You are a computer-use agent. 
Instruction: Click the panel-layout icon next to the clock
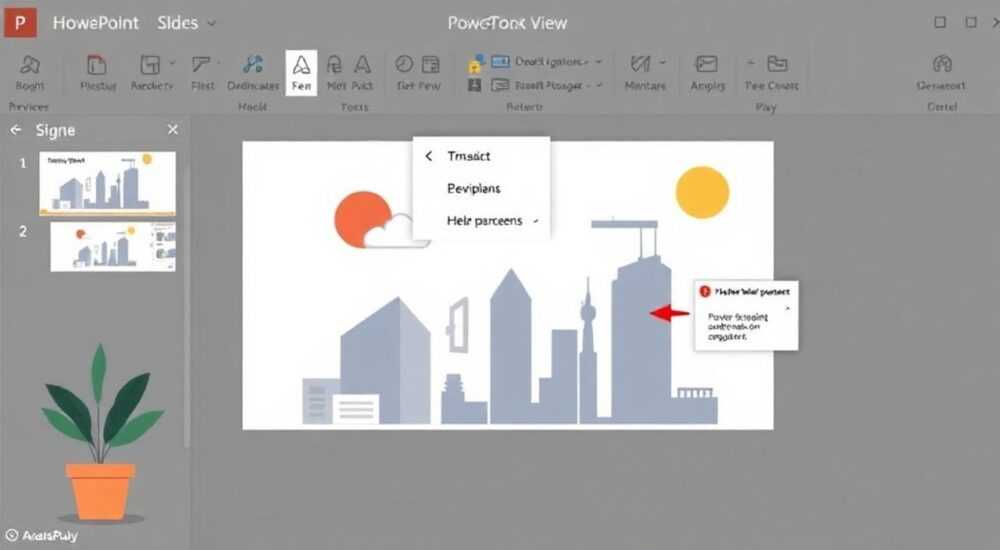tap(431, 64)
